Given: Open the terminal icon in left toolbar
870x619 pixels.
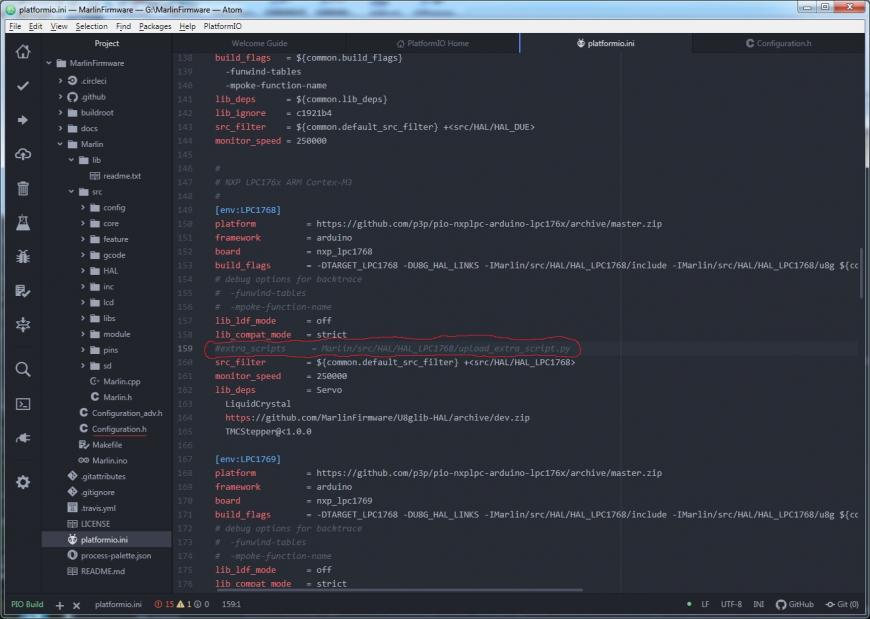Looking at the screenshot, I should (x=23, y=404).
